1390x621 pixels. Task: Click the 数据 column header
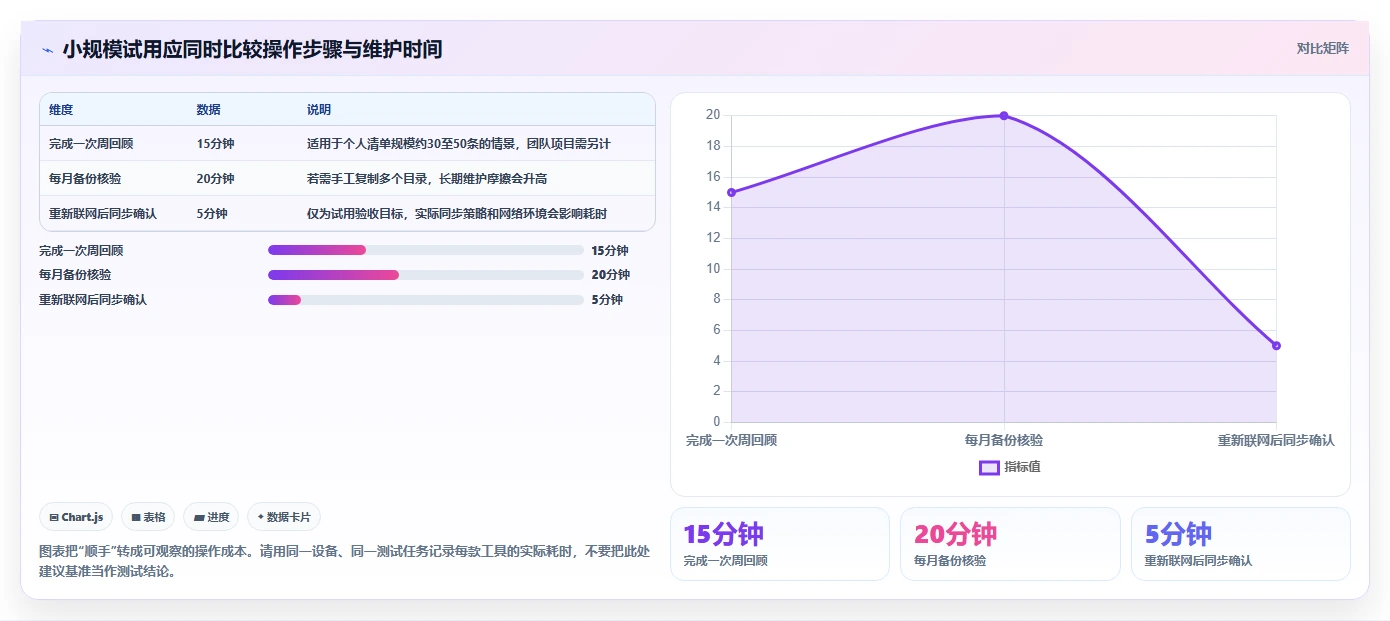tap(209, 110)
